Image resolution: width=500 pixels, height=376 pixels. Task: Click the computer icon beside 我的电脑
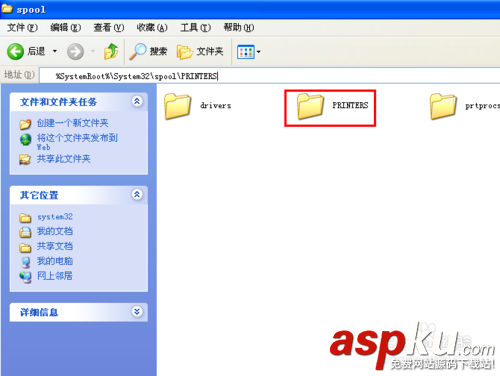coord(26,262)
